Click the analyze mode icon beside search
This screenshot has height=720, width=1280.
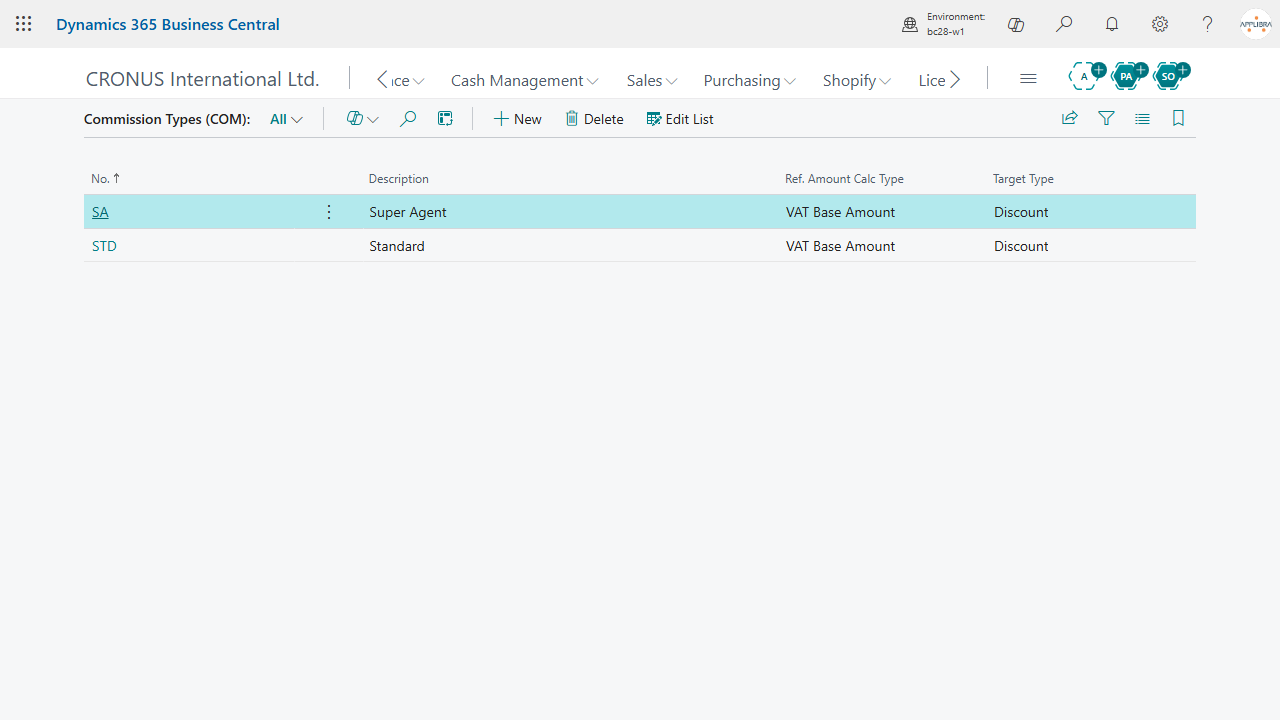[445, 119]
